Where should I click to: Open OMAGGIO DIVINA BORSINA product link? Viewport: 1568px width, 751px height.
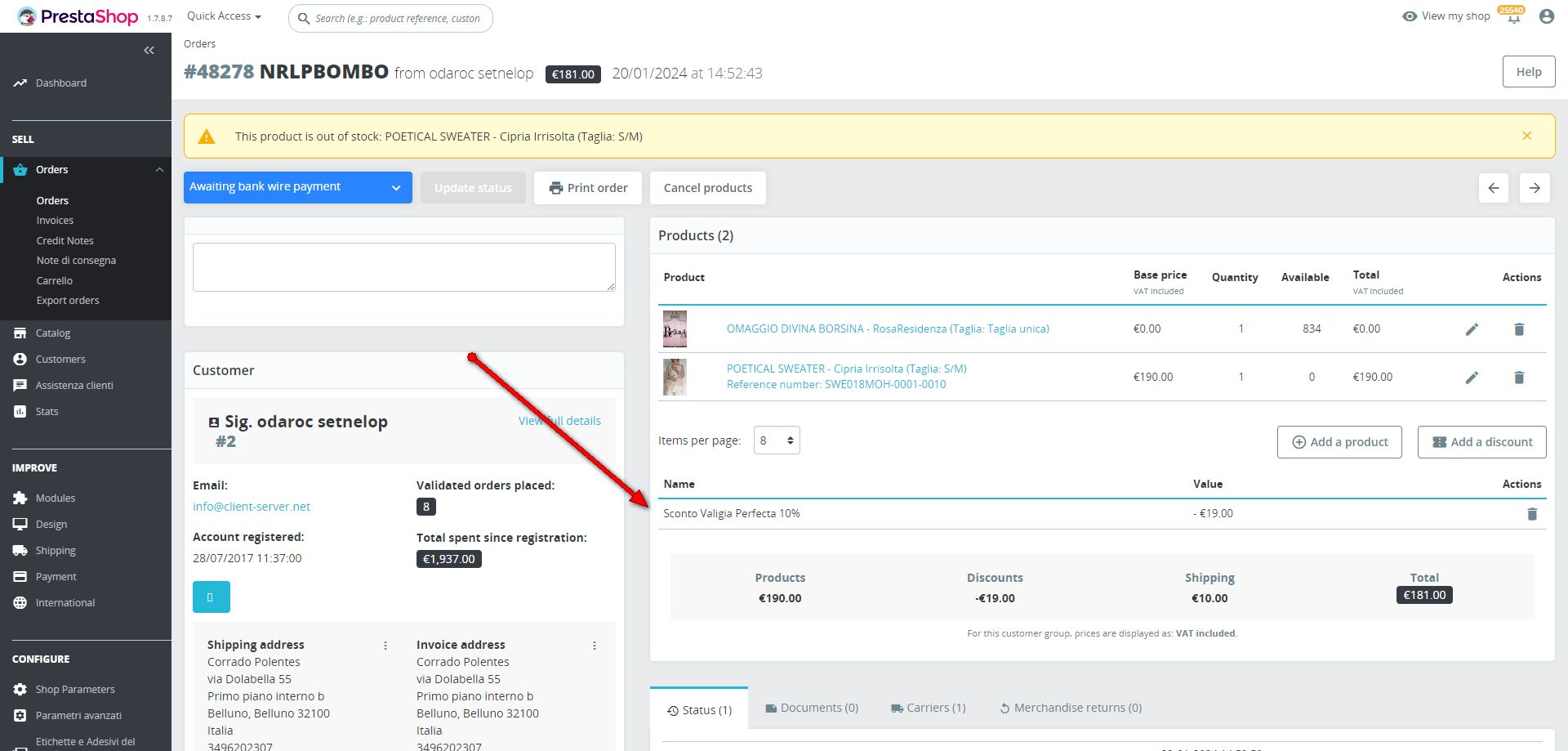[x=888, y=329]
